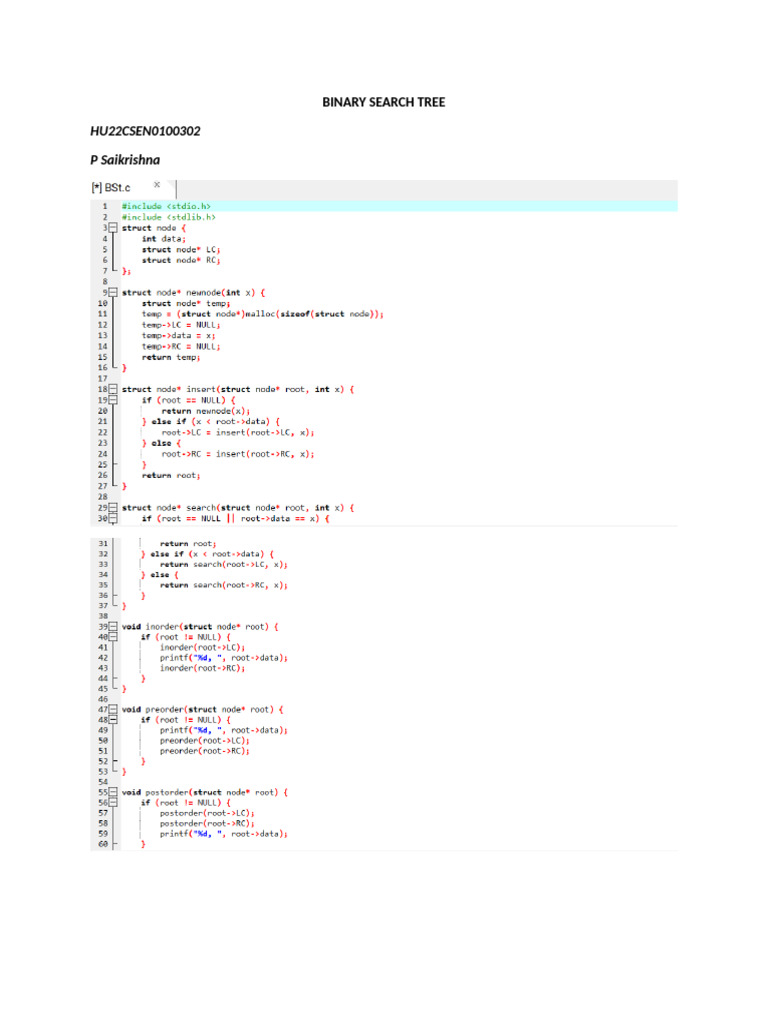Select the [*] BSt.c file tab
Screen dimensions: 768x1024
[x=111, y=188]
